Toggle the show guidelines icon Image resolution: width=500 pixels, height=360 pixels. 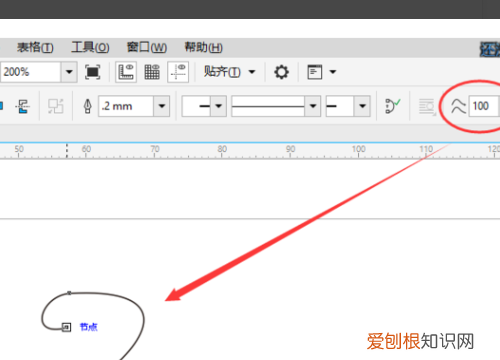178,72
